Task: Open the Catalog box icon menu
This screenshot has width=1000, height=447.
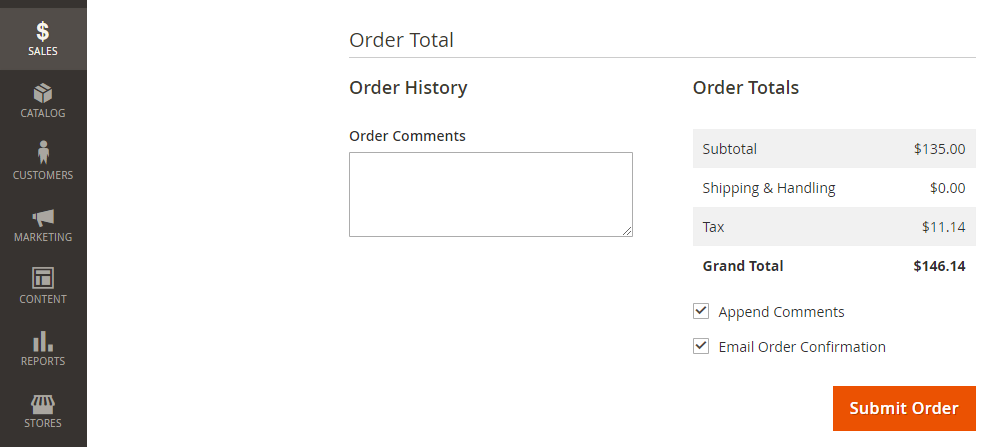Action: [x=43, y=101]
